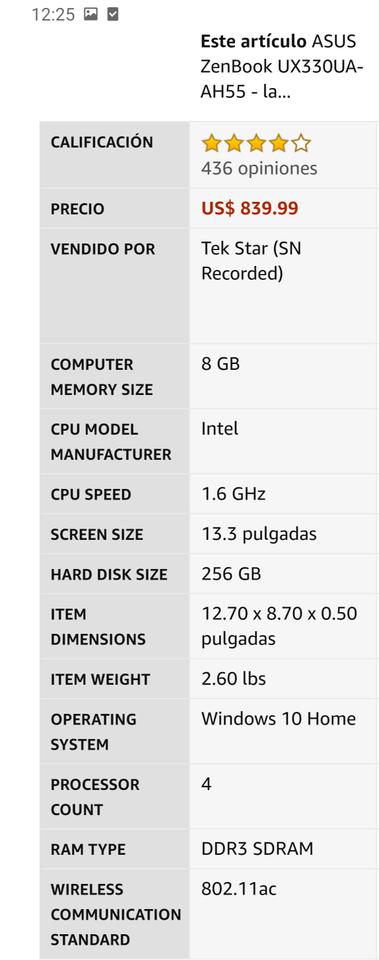Tap the star rating icons

[x=256, y=144]
